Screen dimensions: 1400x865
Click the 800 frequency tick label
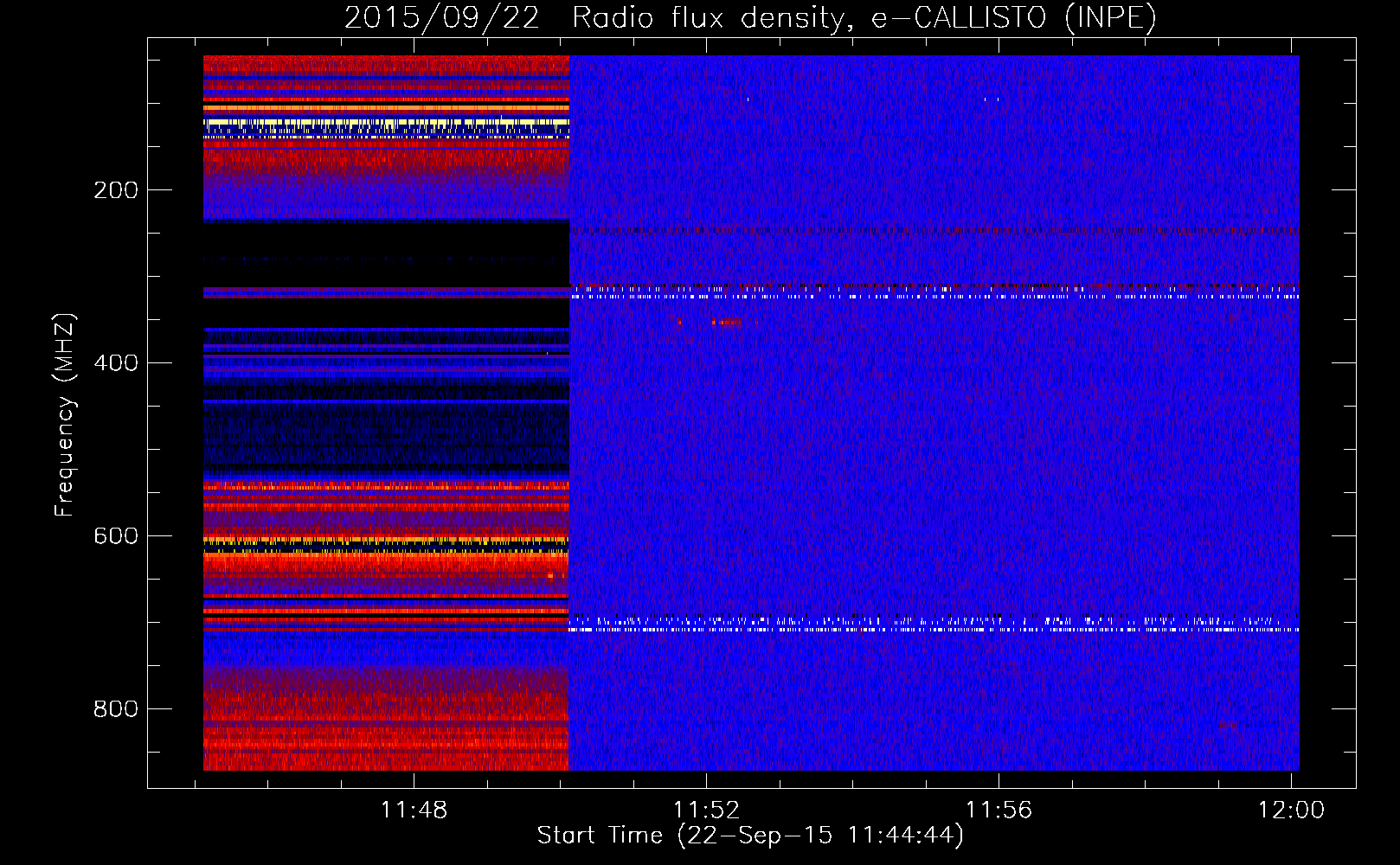coord(116,709)
